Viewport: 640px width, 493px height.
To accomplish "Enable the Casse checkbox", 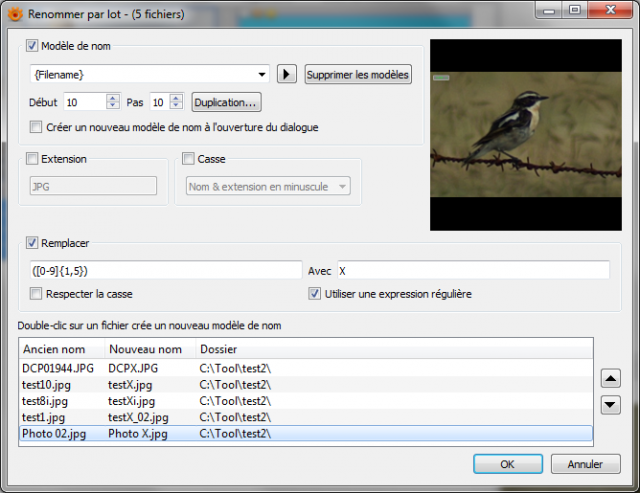I will click(x=188, y=158).
